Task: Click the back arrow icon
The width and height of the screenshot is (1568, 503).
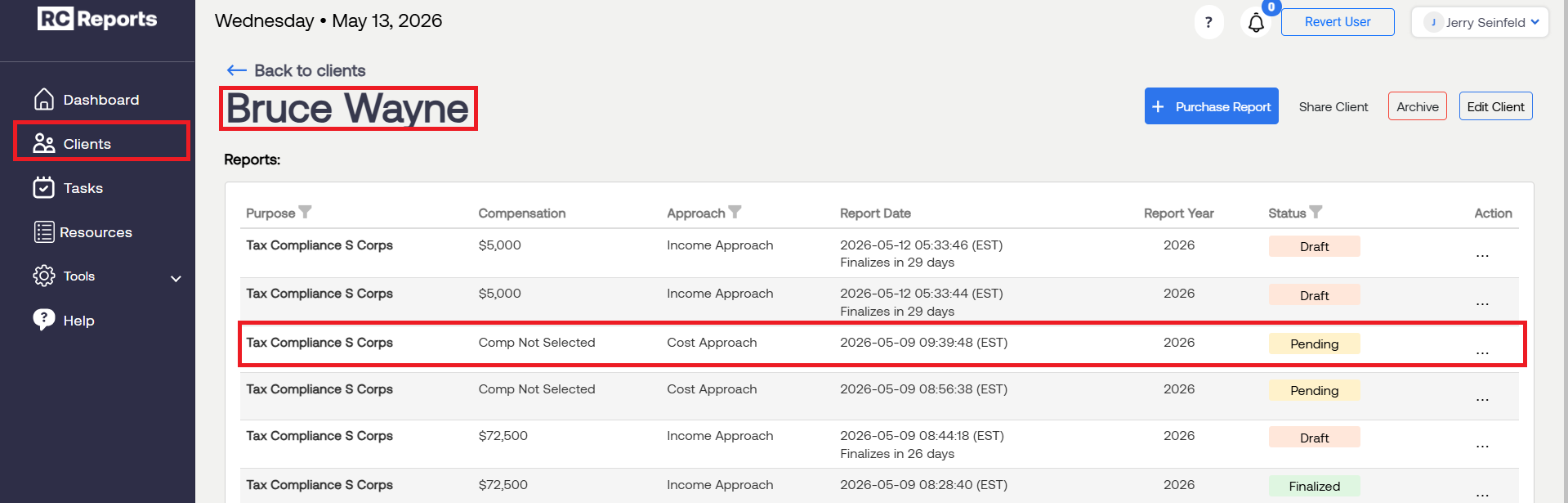Action: click(236, 70)
